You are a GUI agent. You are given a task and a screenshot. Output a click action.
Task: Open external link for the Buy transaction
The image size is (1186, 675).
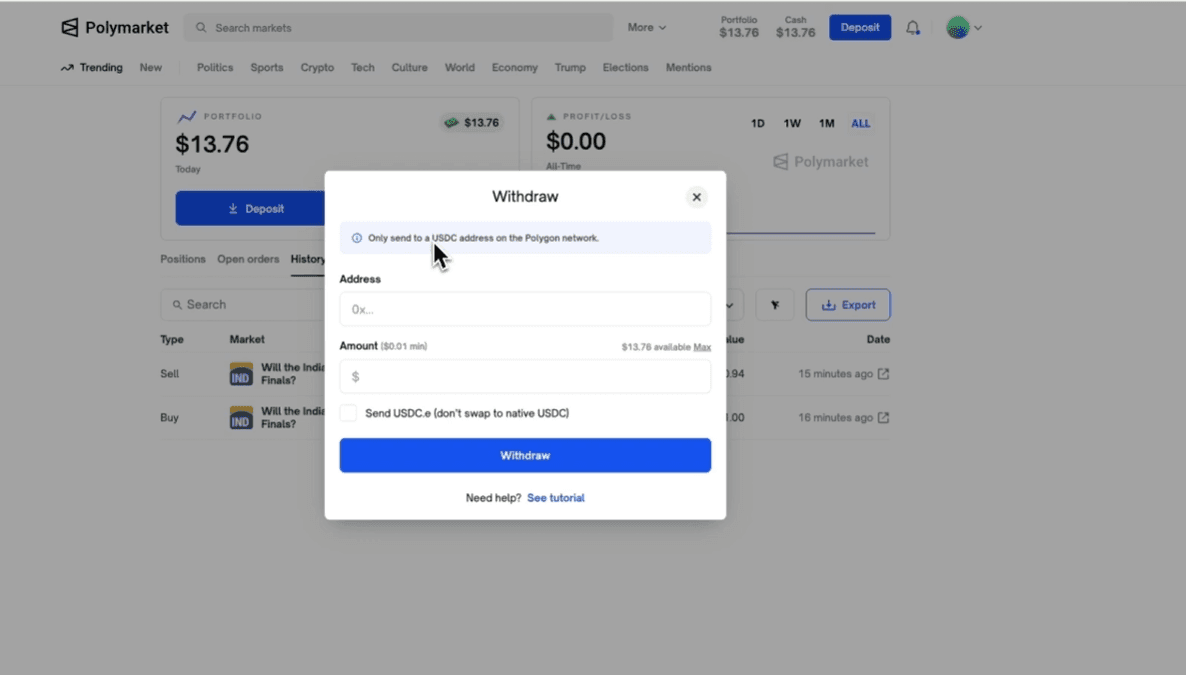tap(883, 418)
